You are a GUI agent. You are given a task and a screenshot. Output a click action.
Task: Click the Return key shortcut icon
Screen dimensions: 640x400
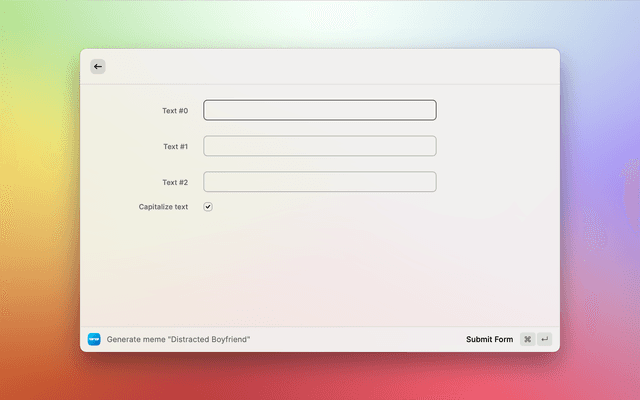tap(544, 339)
